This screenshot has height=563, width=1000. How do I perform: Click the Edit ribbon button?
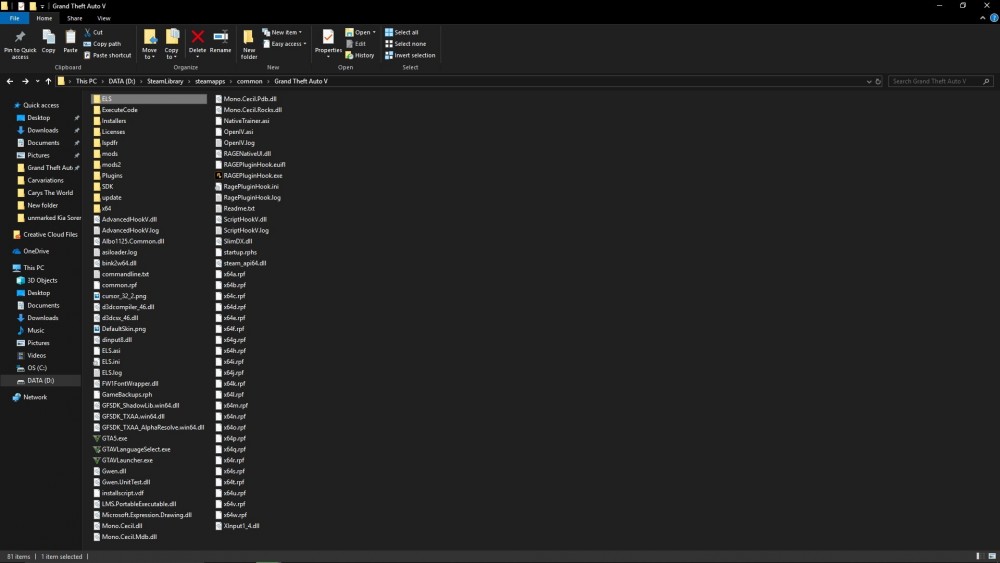tap(356, 44)
